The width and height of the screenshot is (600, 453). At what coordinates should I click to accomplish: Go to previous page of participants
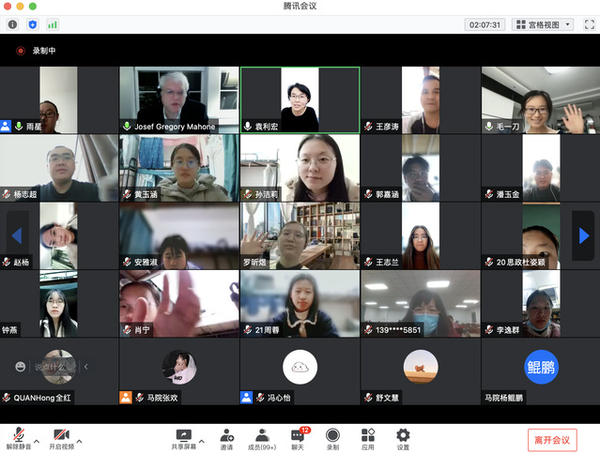click(17, 235)
